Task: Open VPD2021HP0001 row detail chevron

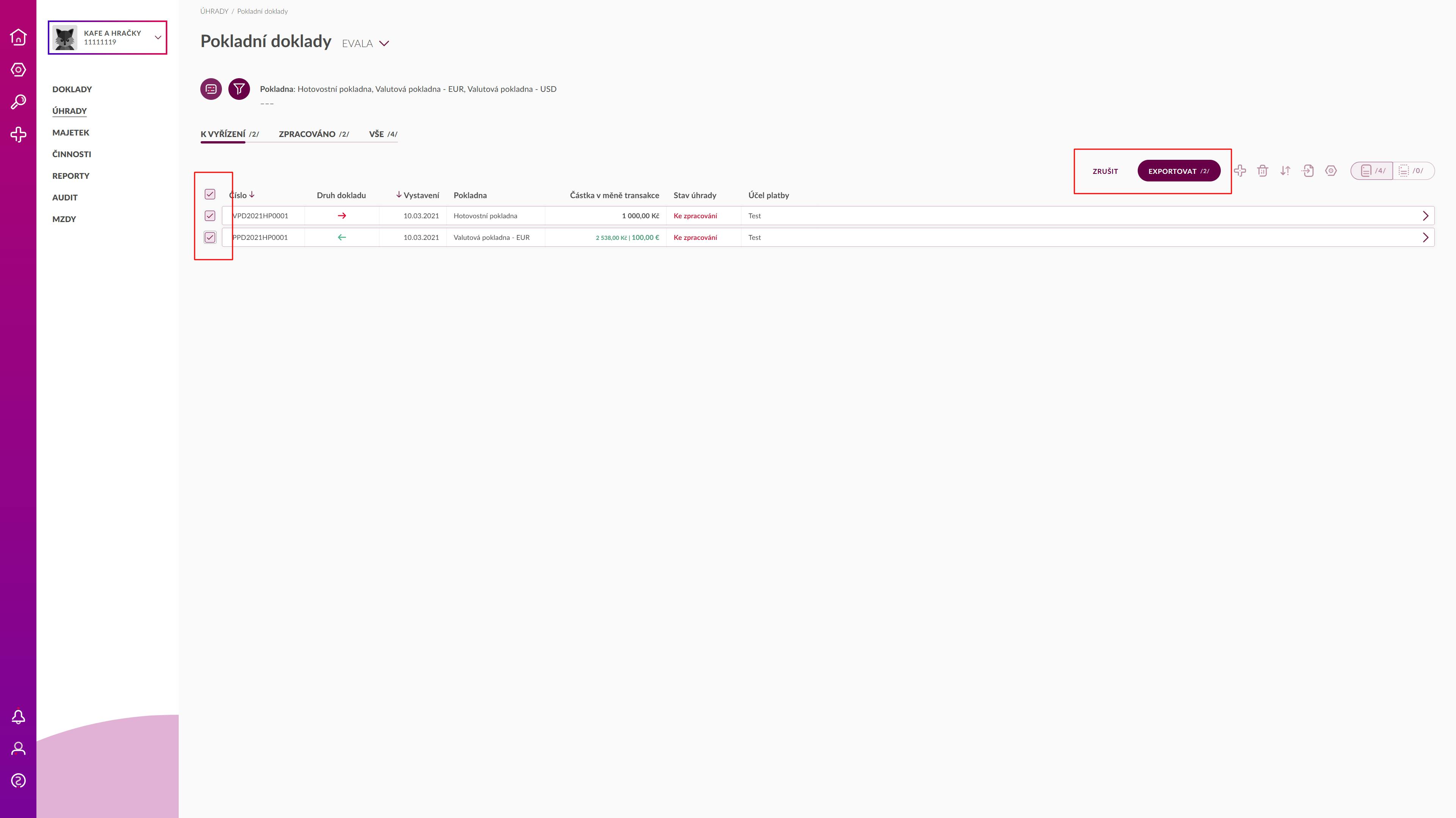Action: pos(1425,216)
